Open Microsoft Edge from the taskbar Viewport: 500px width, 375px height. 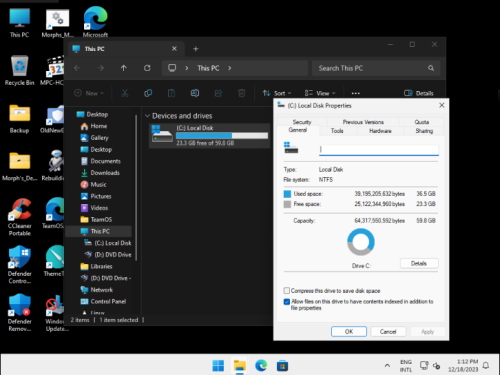pos(261,366)
